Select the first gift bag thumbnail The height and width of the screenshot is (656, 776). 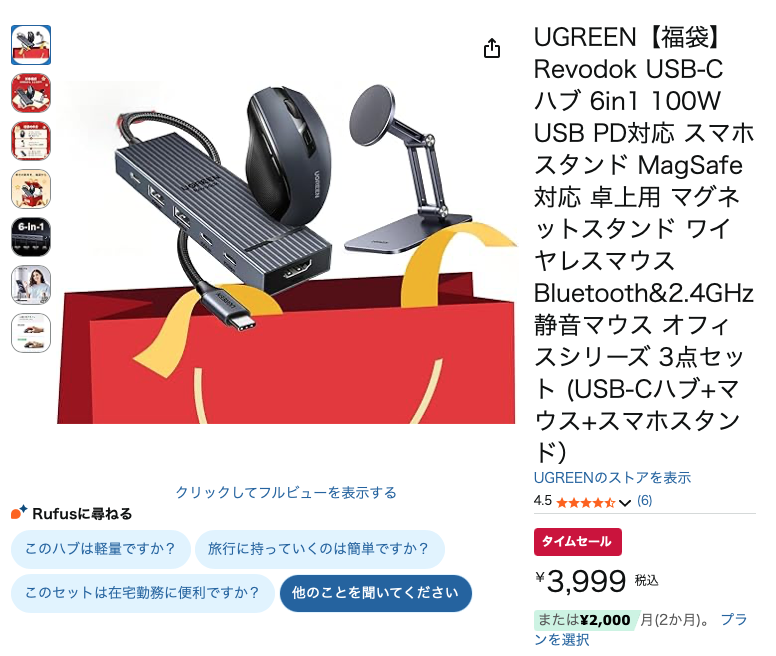[31, 45]
